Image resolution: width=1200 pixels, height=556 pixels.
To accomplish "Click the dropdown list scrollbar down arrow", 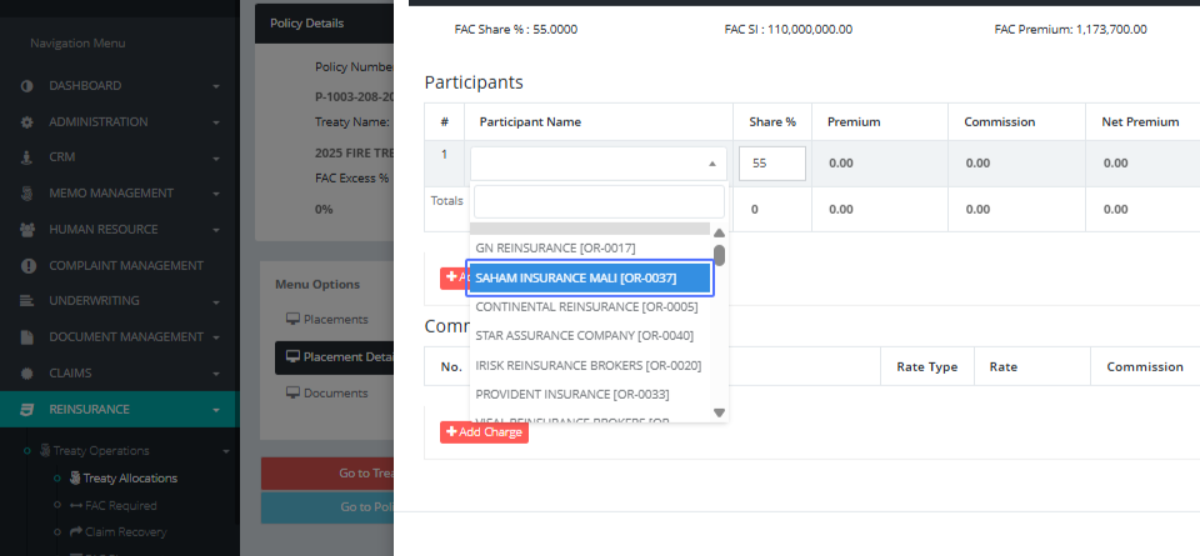I will 719,412.
